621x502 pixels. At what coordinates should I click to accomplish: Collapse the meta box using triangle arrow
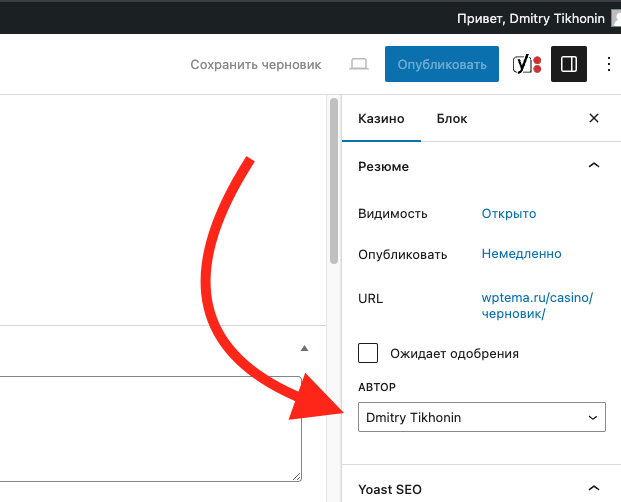(x=305, y=348)
